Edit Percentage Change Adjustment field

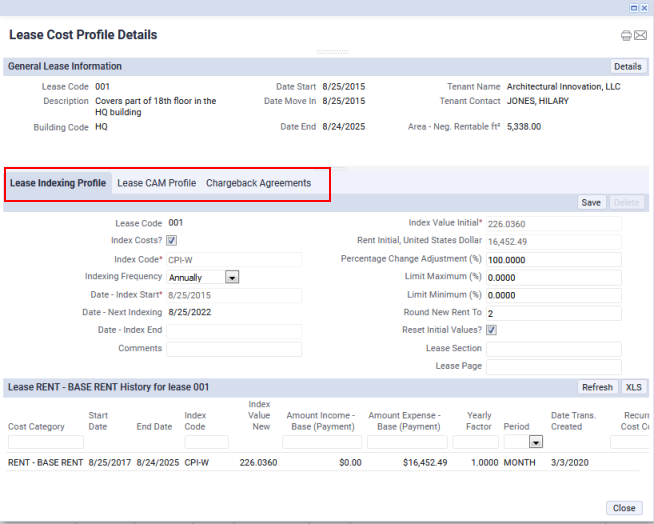pyautogui.click(x=554, y=260)
